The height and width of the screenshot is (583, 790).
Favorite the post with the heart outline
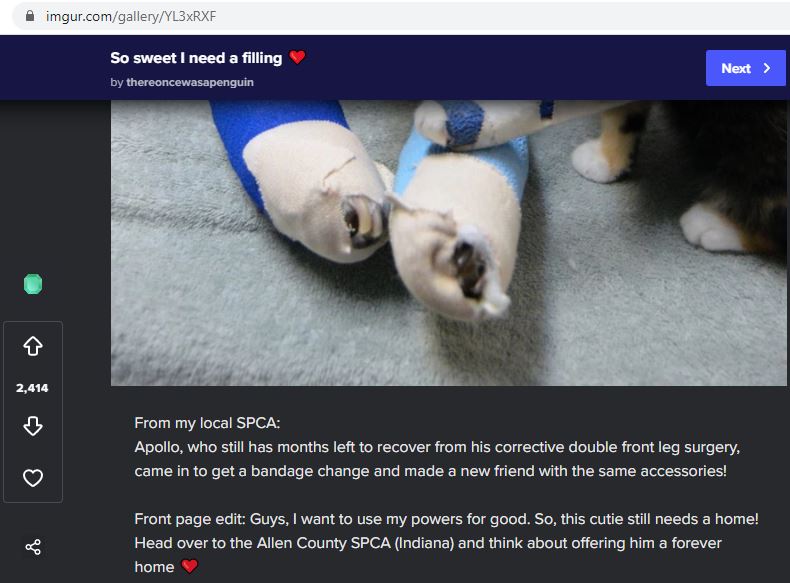point(33,478)
